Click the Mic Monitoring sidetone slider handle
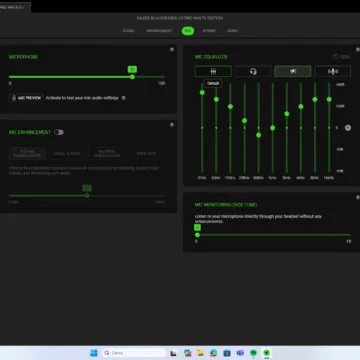The height and width of the screenshot is (360, 360). point(197,235)
